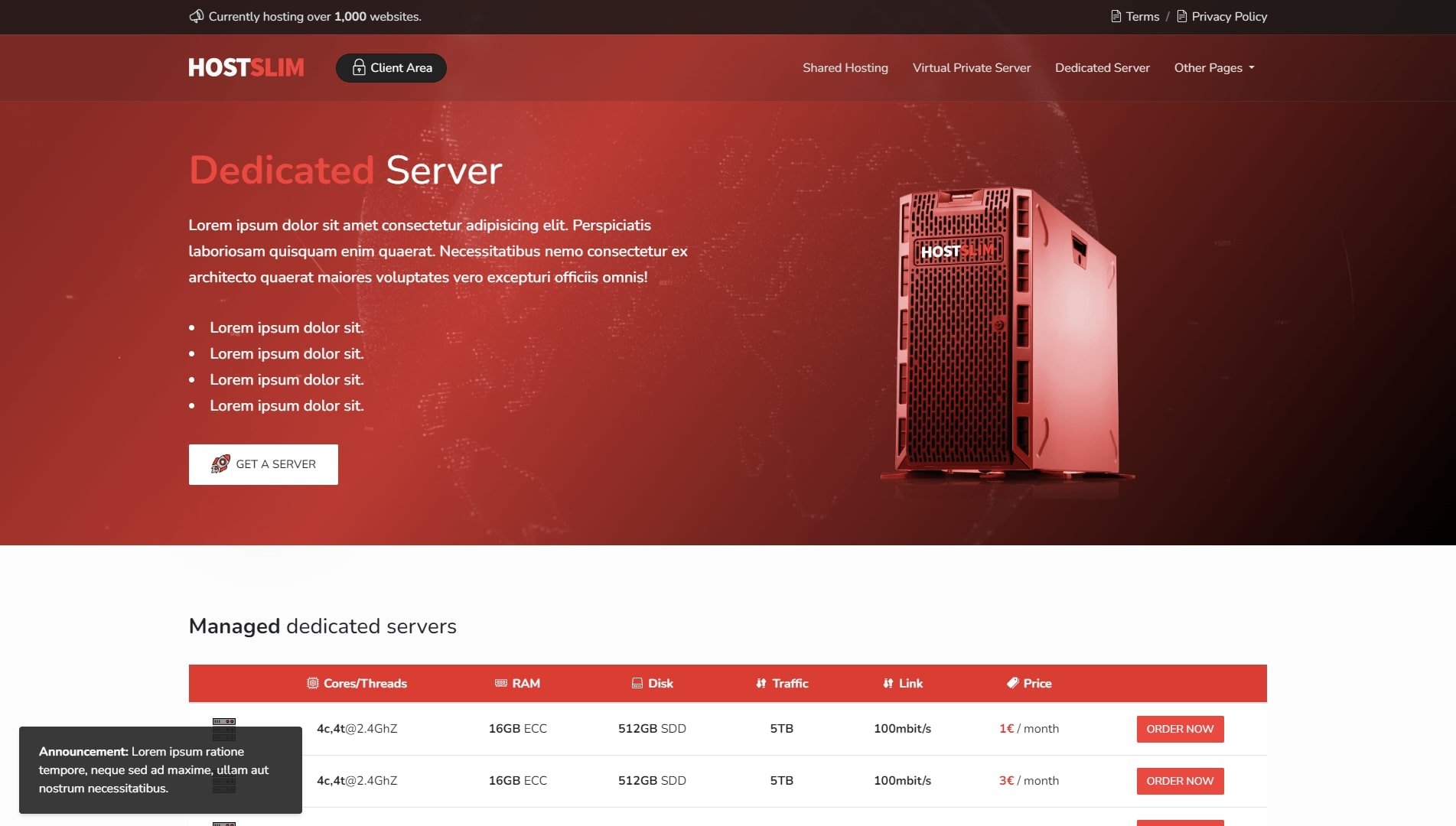Click the Traffic arrows icon in header
Screen dimensions: 1456x826
[x=761, y=683]
